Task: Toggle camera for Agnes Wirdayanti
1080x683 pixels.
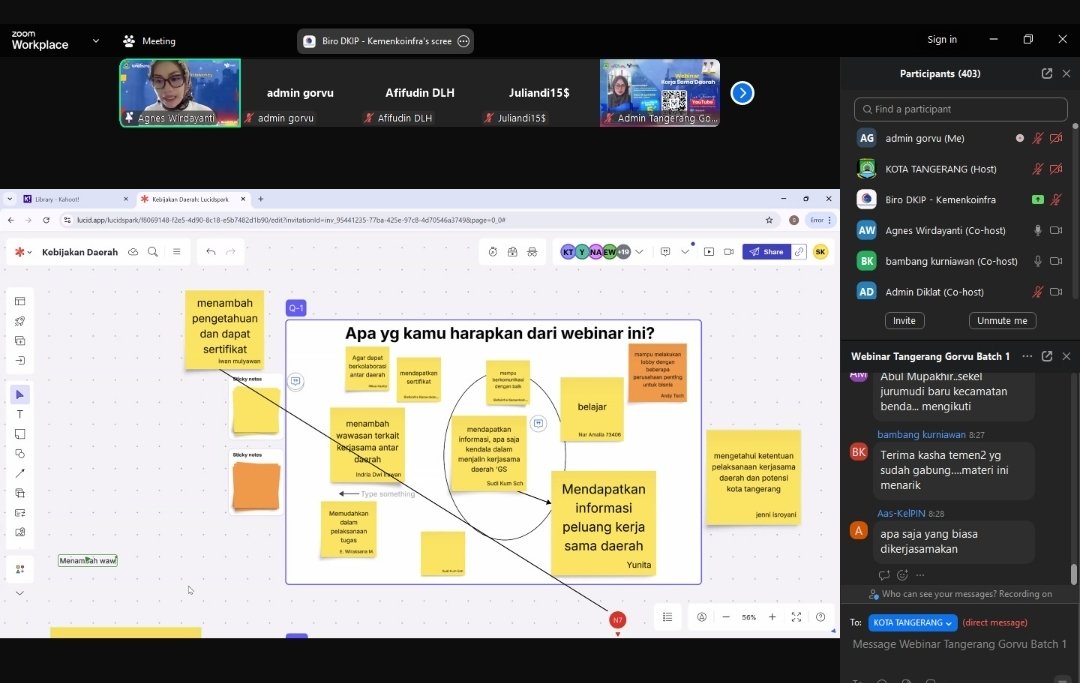Action: coord(1056,231)
